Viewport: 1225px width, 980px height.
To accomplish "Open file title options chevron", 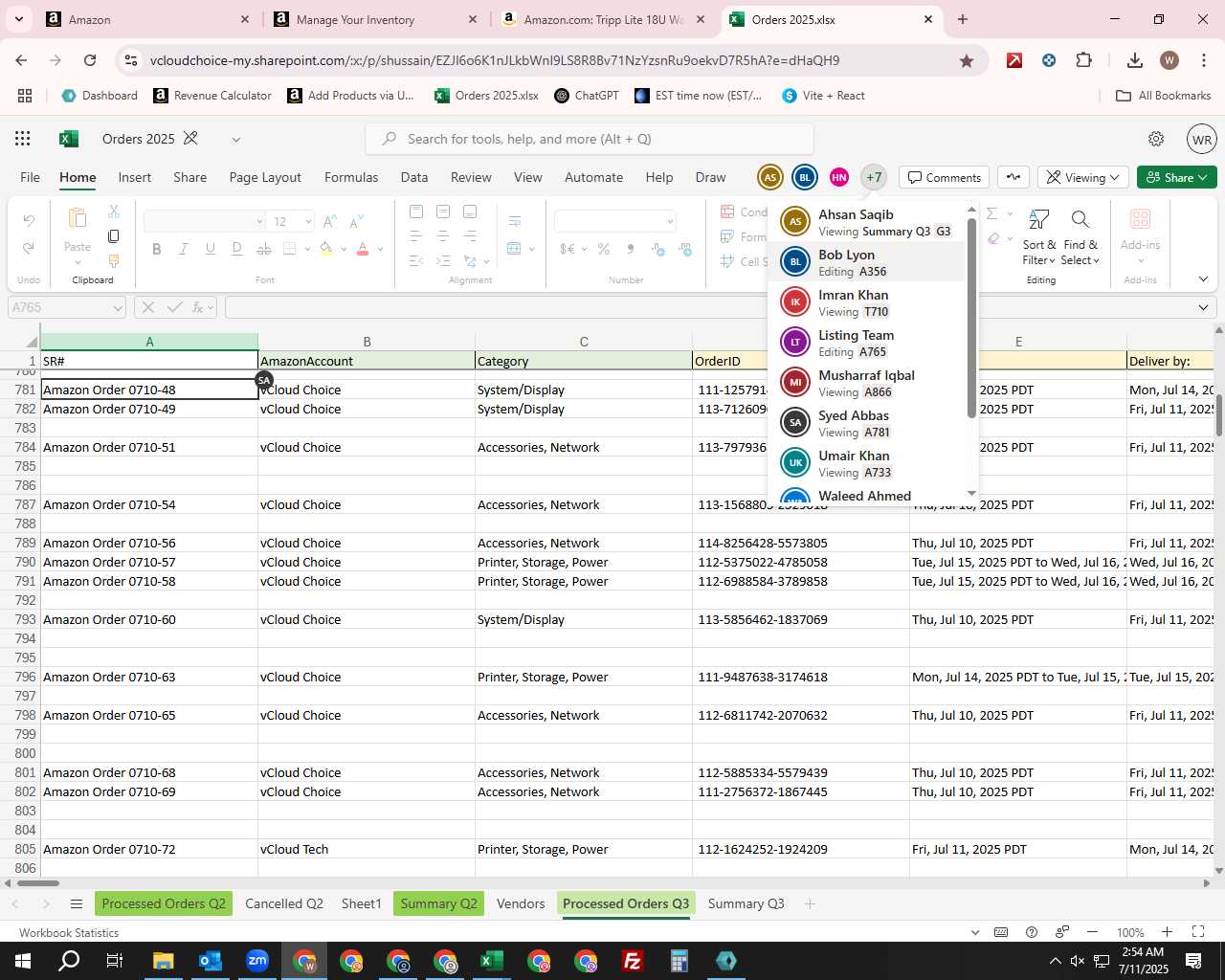I will tap(236, 140).
